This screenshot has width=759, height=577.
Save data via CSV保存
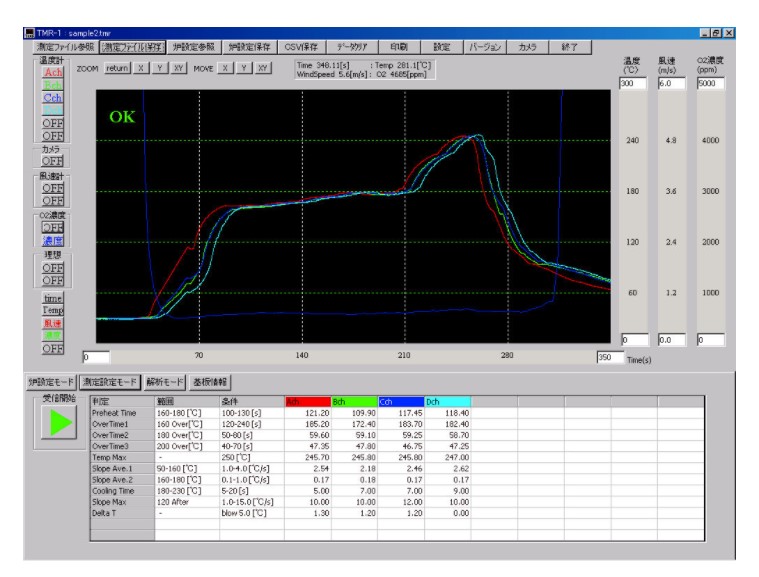click(x=301, y=47)
